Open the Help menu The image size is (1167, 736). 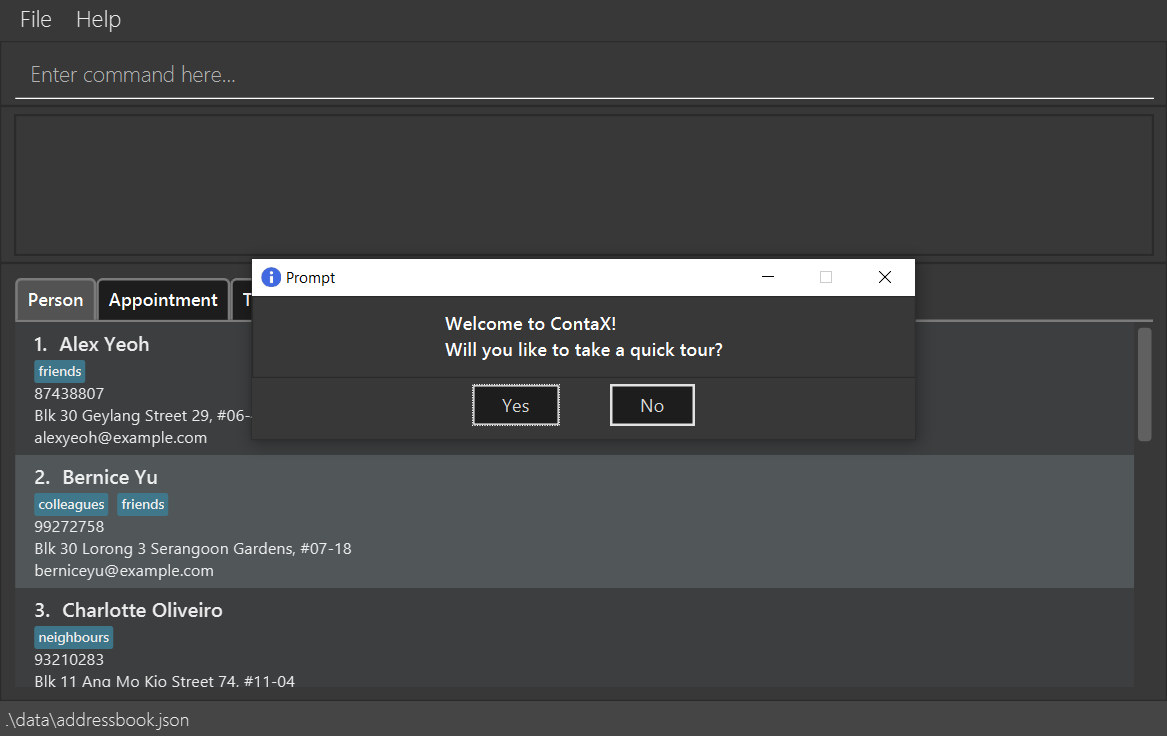[x=98, y=19]
